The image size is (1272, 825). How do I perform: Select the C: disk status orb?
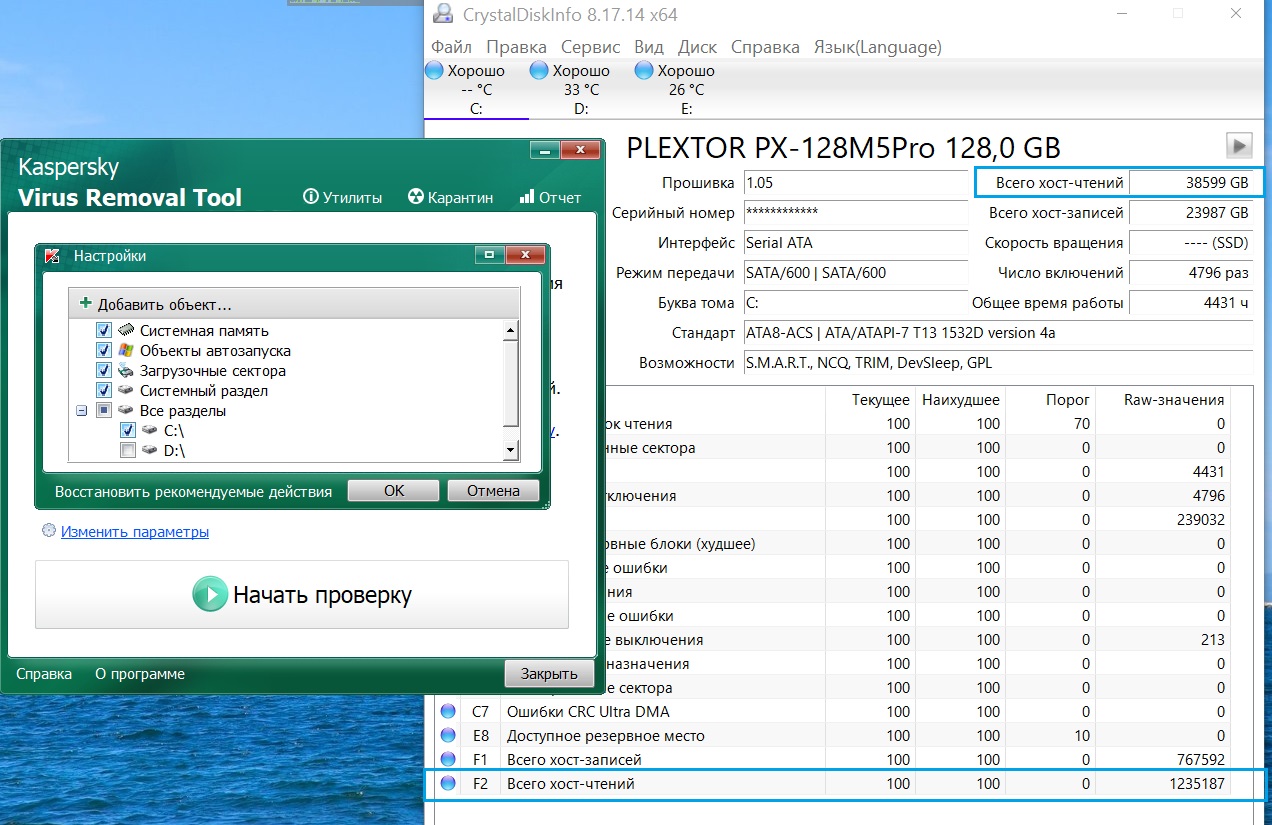pos(434,71)
